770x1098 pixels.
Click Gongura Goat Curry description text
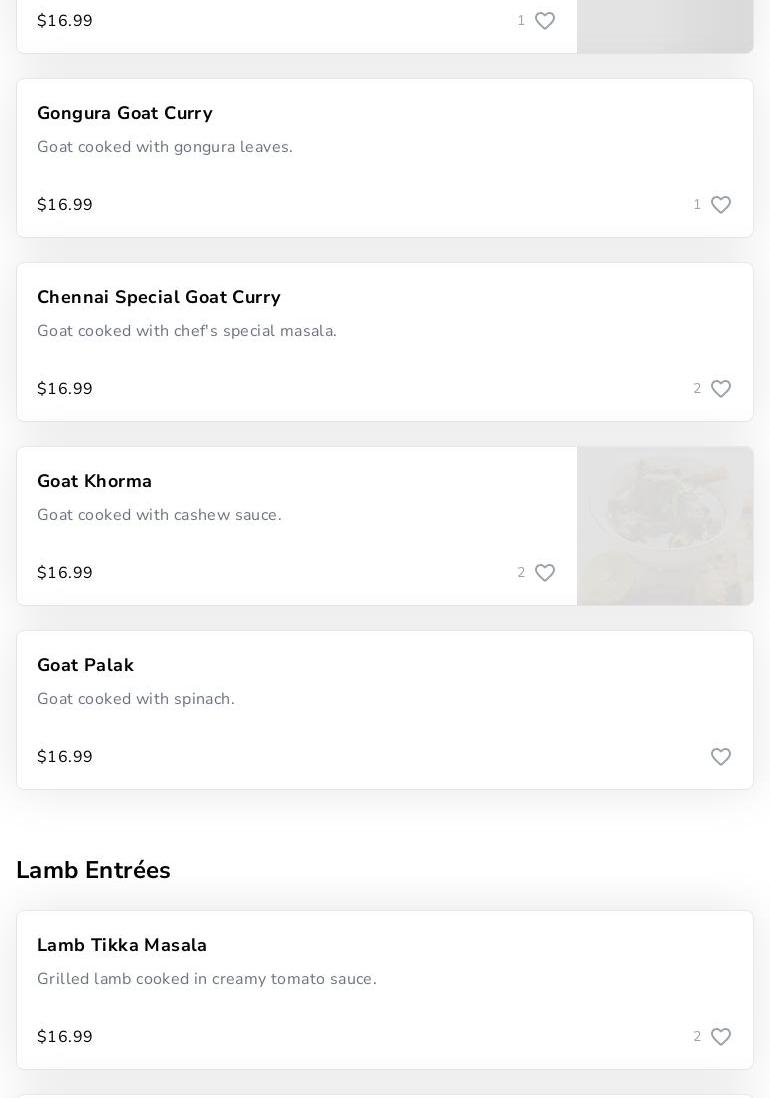tap(165, 147)
